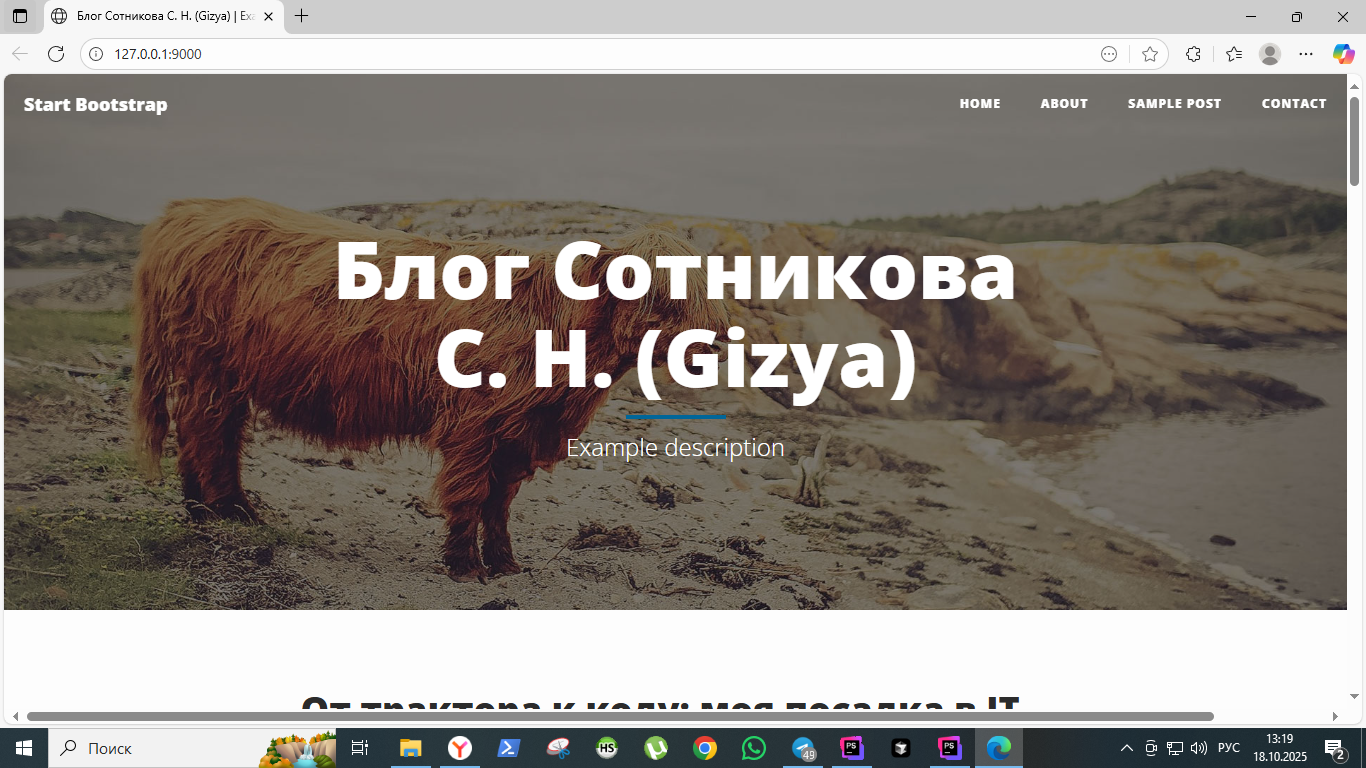Switch to Microsoft Edge in the taskbar
Image resolution: width=1366 pixels, height=768 pixels.
[999, 748]
